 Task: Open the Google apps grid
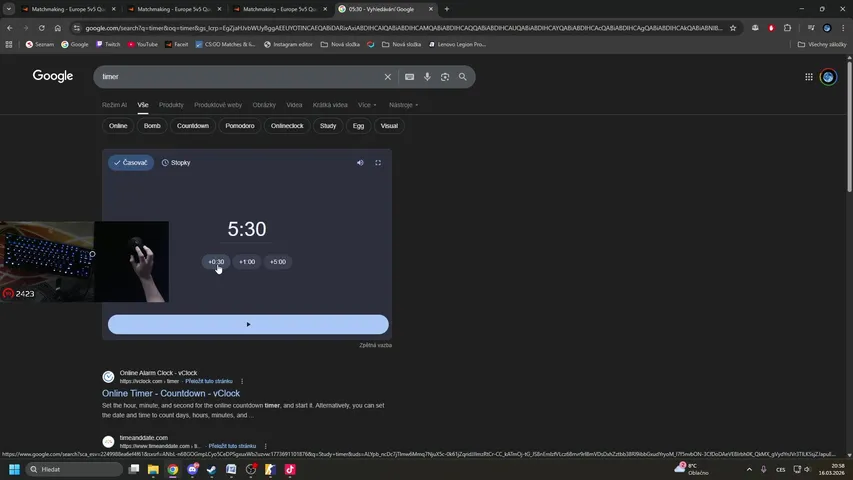pos(809,77)
